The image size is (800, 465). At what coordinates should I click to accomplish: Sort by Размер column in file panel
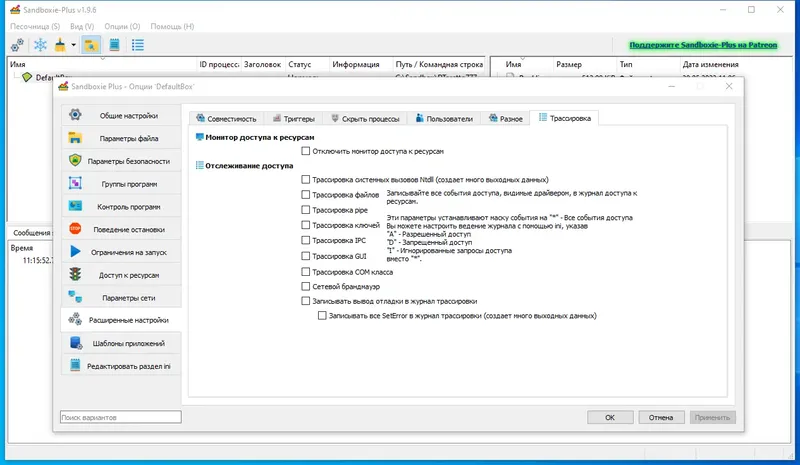click(x=584, y=64)
